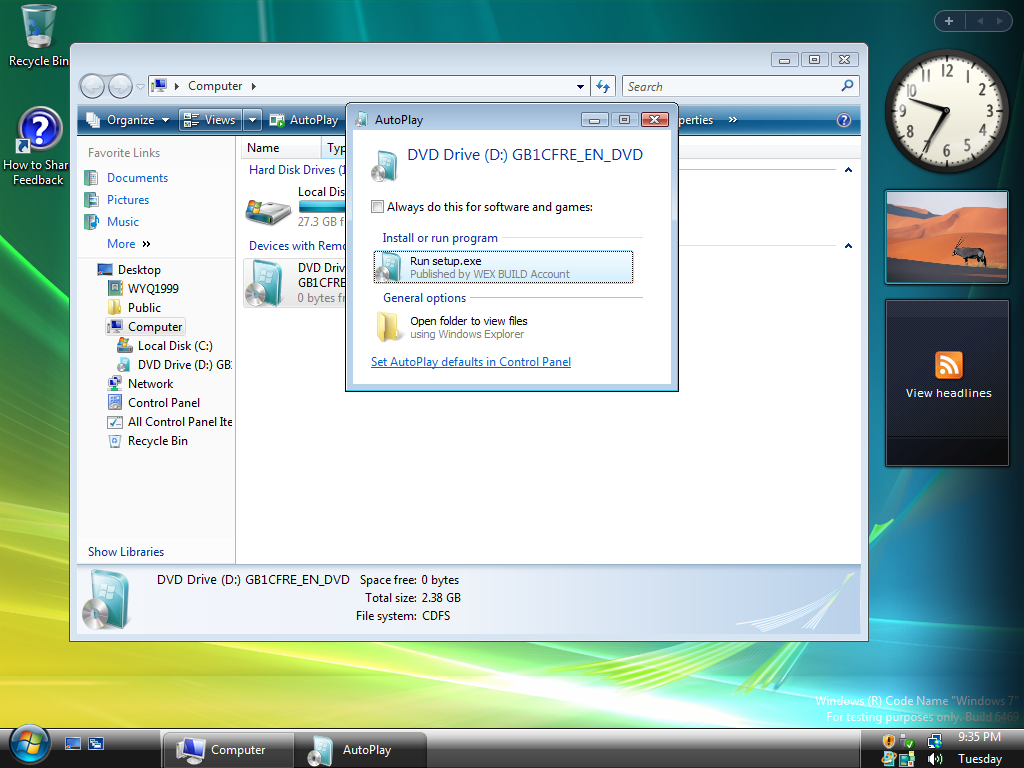This screenshot has width=1024, height=768.
Task: Click the help question mark icon in toolbar
Action: click(843, 120)
